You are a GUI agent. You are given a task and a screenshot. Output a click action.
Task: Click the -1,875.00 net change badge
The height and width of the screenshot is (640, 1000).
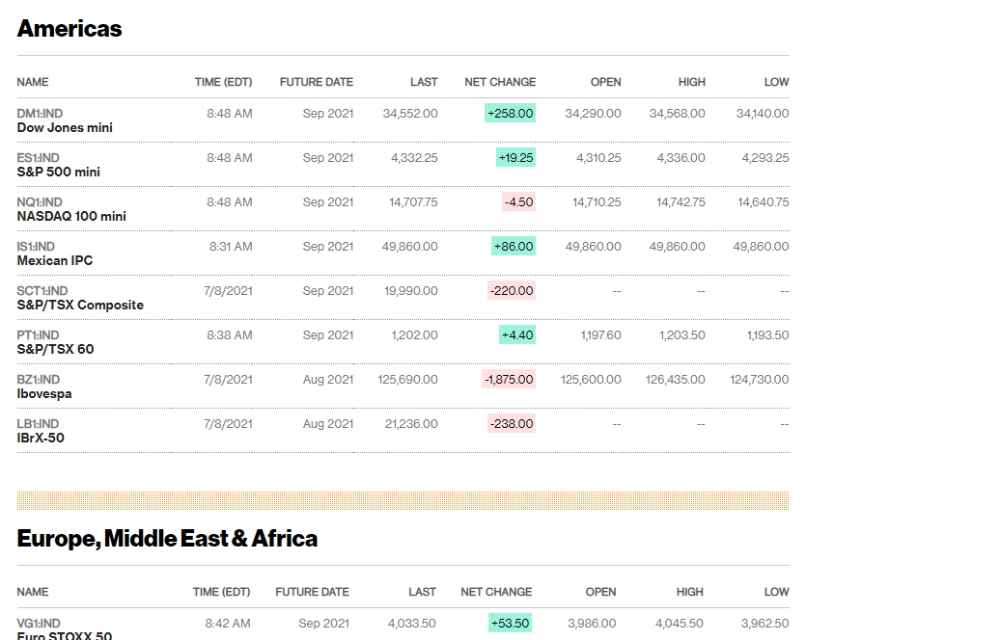509,379
